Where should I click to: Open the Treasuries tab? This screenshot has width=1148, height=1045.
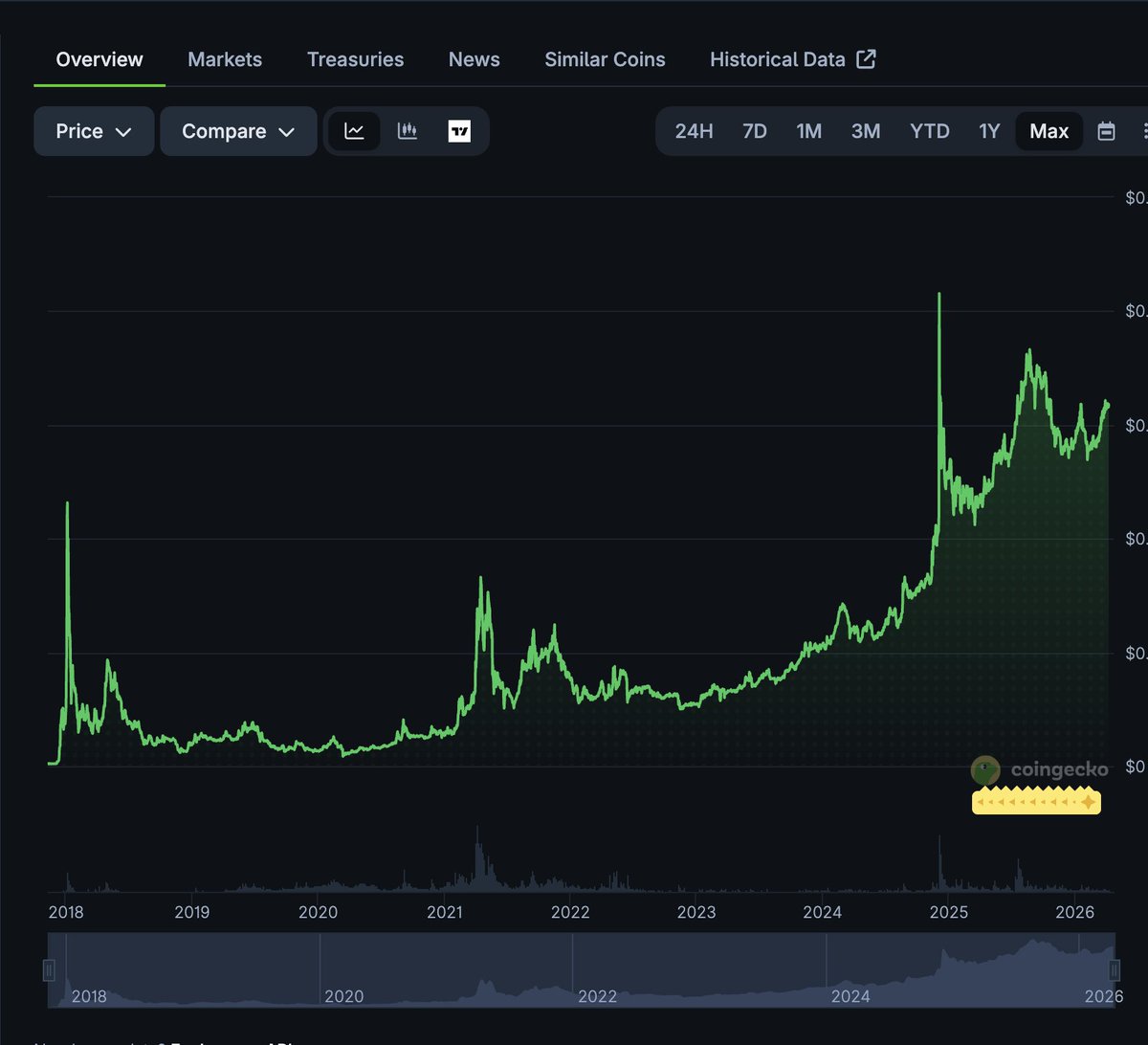tap(355, 59)
